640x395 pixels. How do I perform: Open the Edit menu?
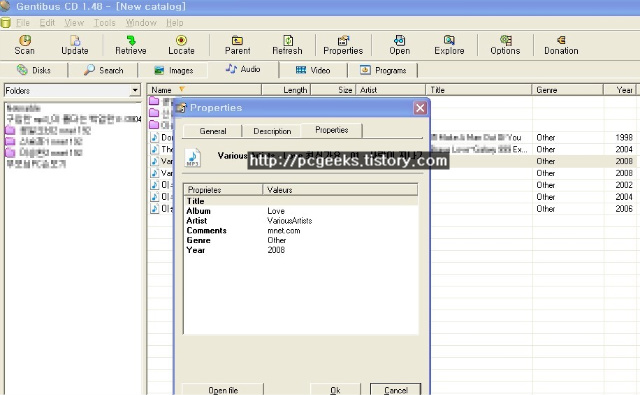(x=47, y=23)
